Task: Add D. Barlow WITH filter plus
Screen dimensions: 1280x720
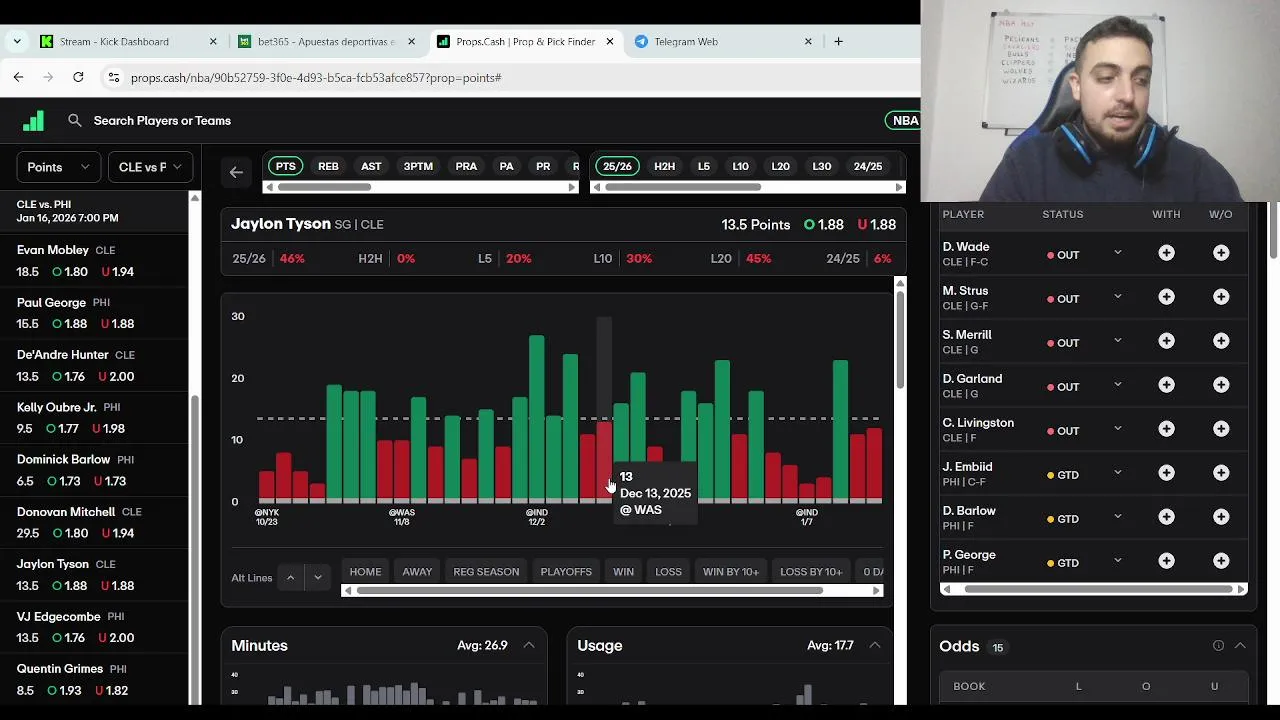Action: point(1166,517)
